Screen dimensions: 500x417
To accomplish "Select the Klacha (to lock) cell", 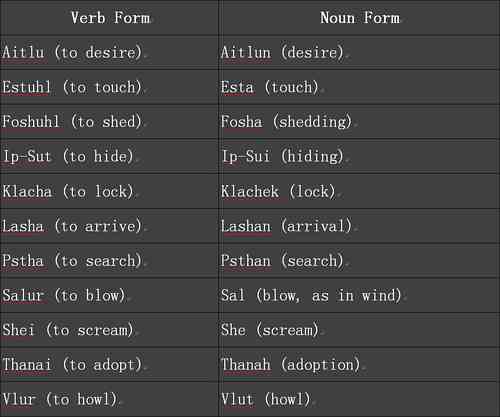I will point(109,191).
